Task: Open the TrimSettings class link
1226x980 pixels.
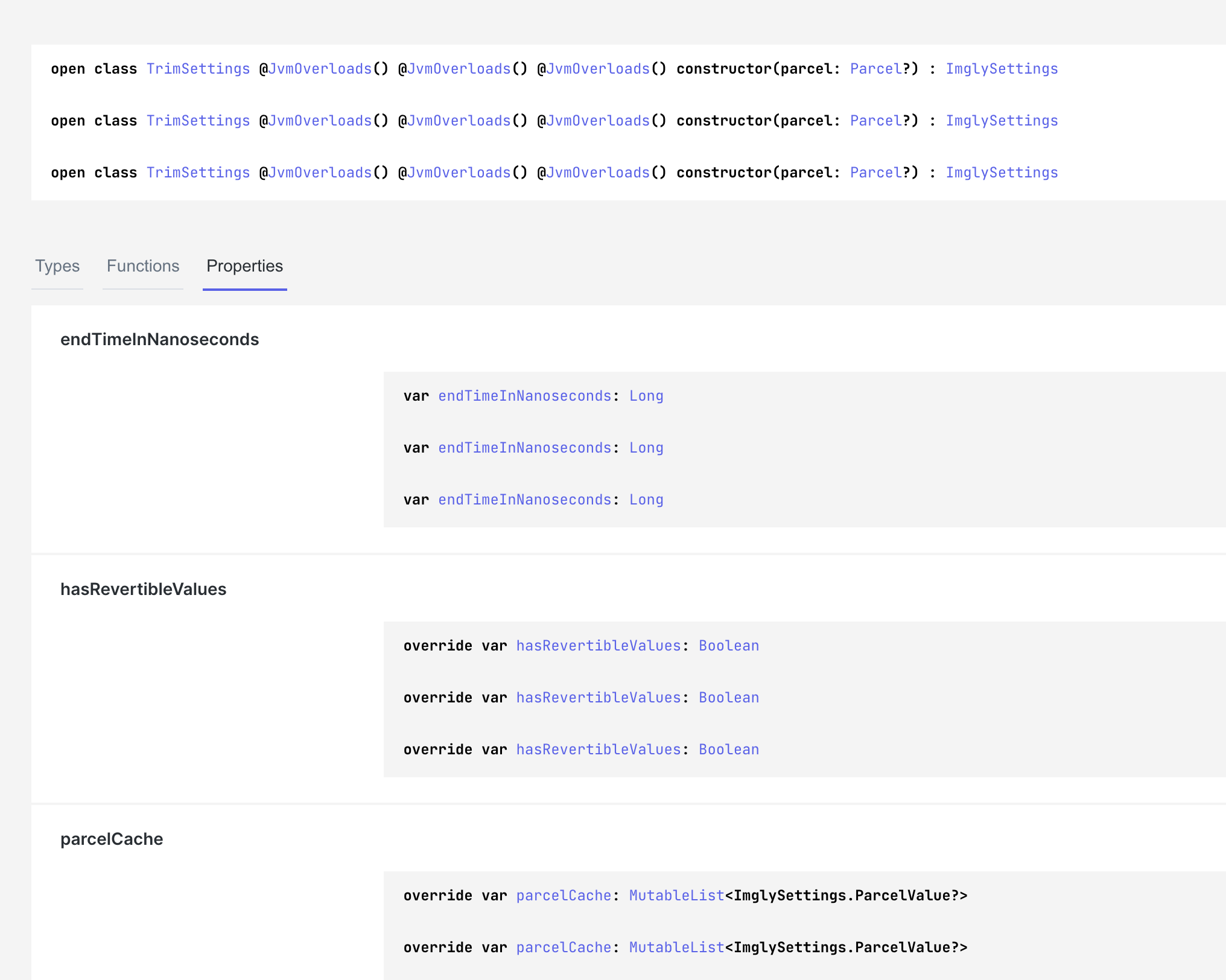Action: [198, 68]
